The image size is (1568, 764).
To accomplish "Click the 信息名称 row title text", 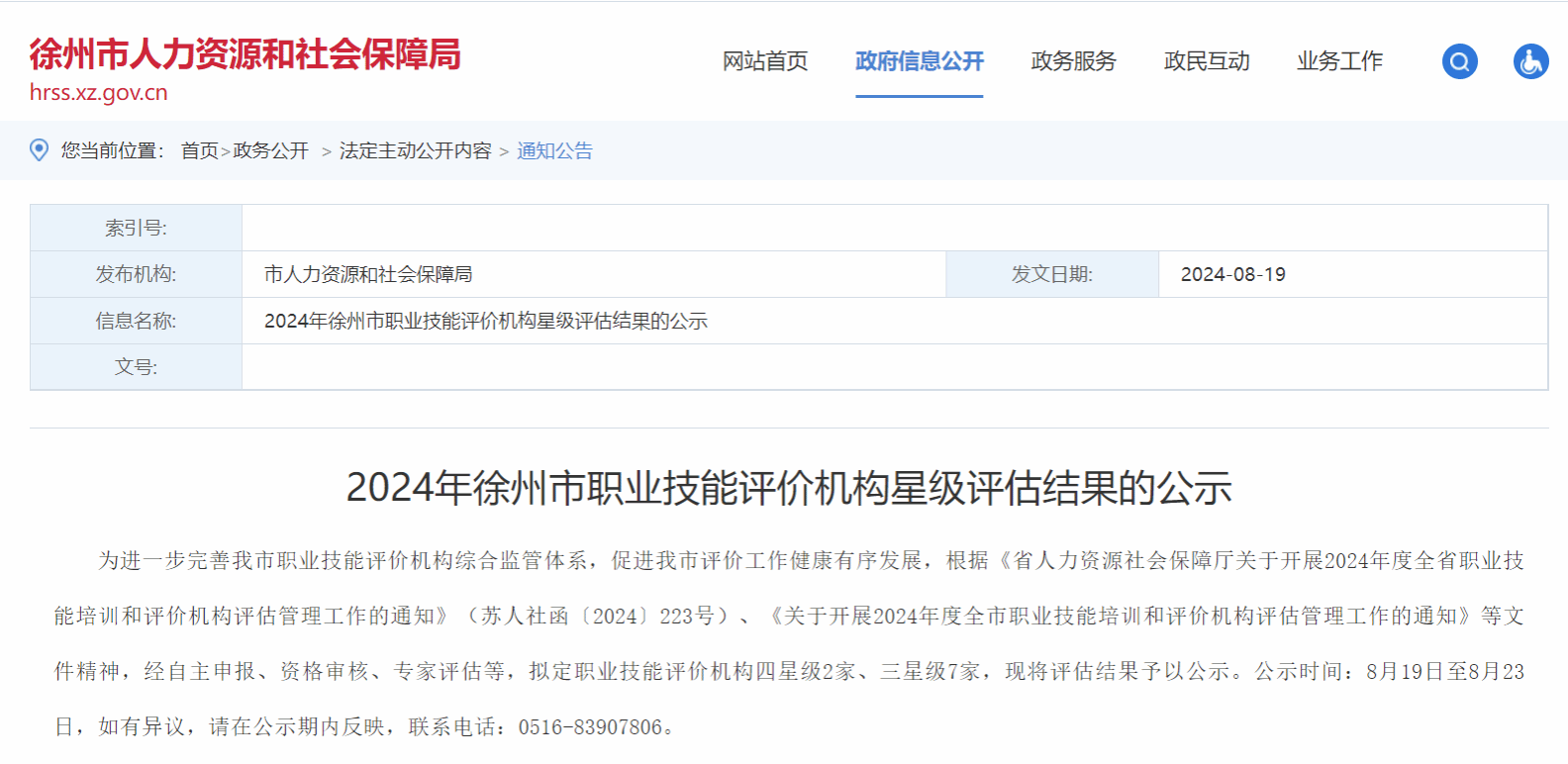I will pyautogui.click(x=485, y=321).
